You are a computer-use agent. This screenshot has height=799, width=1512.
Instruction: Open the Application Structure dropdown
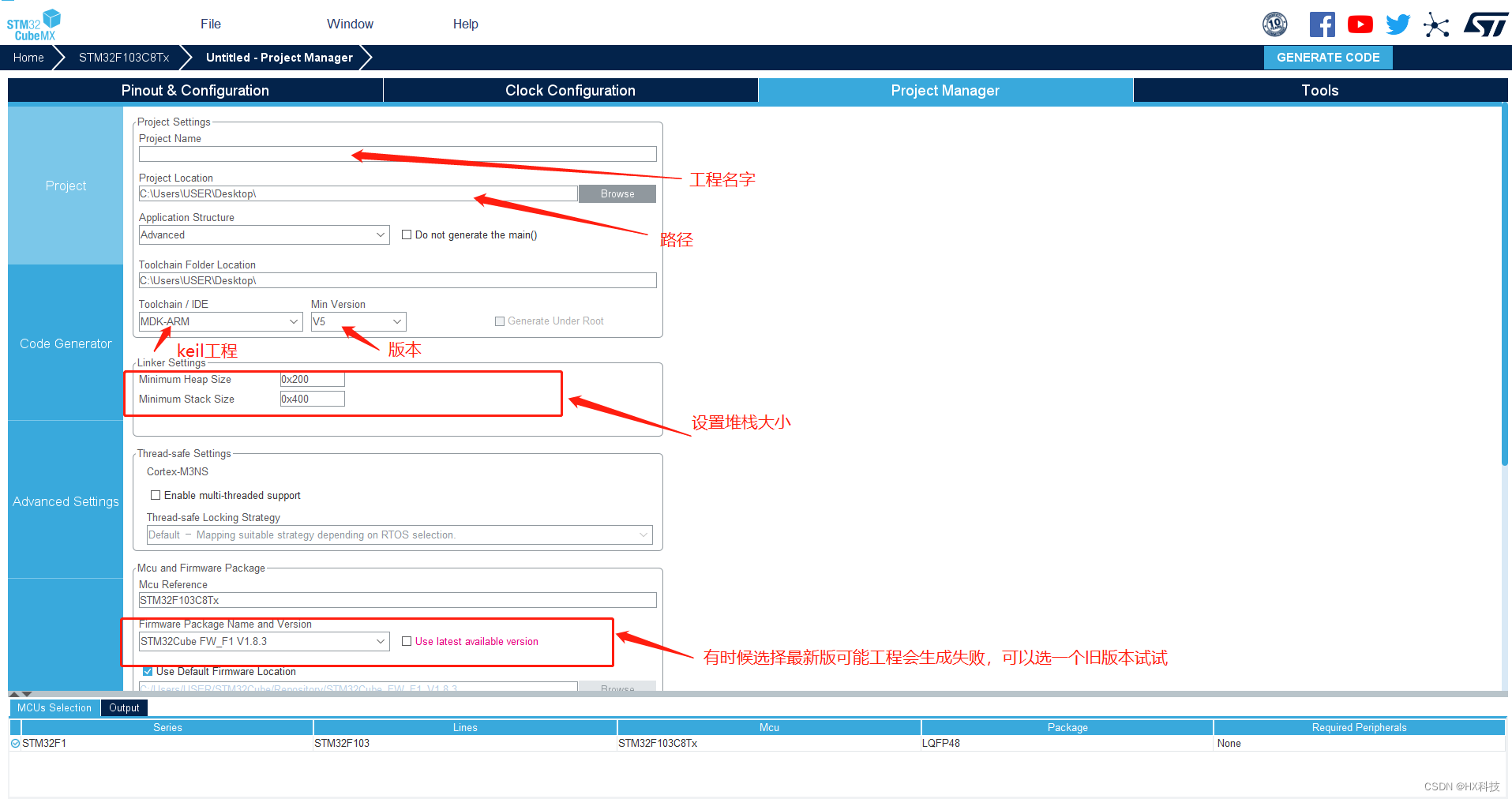pyautogui.click(x=265, y=234)
